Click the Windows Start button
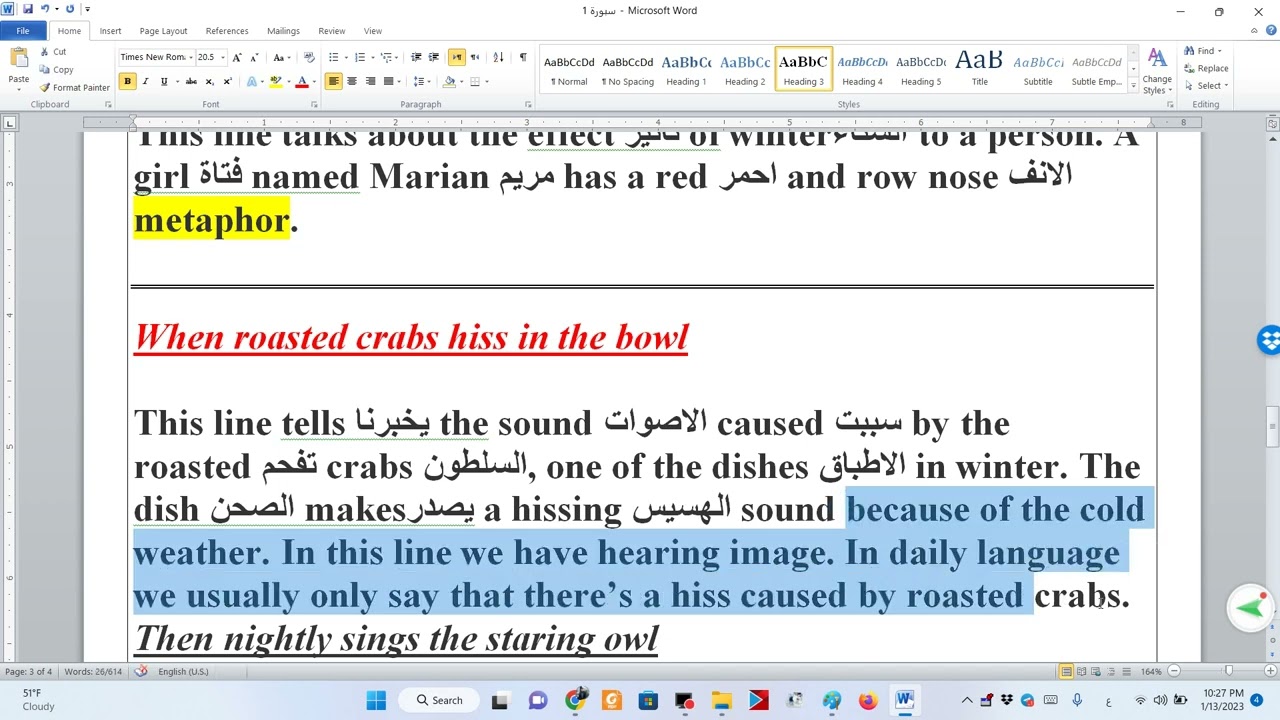The height and width of the screenshot is (720, 1280). click(376, 700)
